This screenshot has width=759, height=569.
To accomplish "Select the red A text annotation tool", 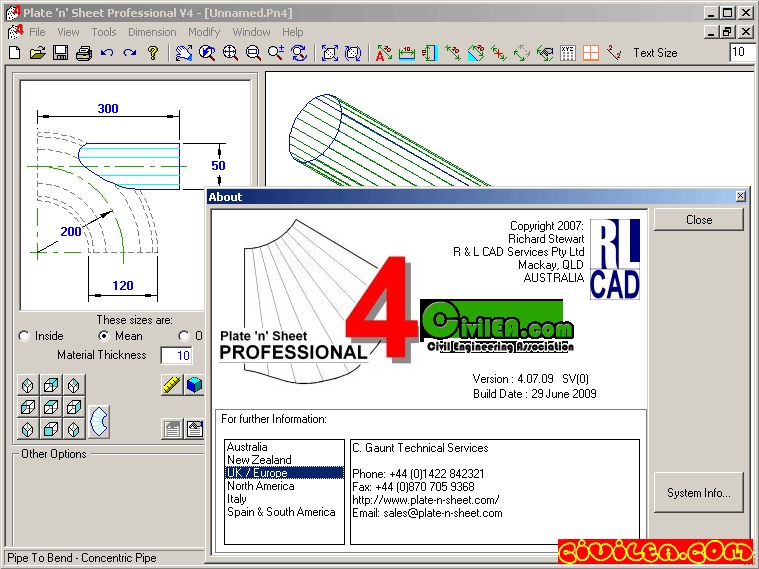I will 384,52.
